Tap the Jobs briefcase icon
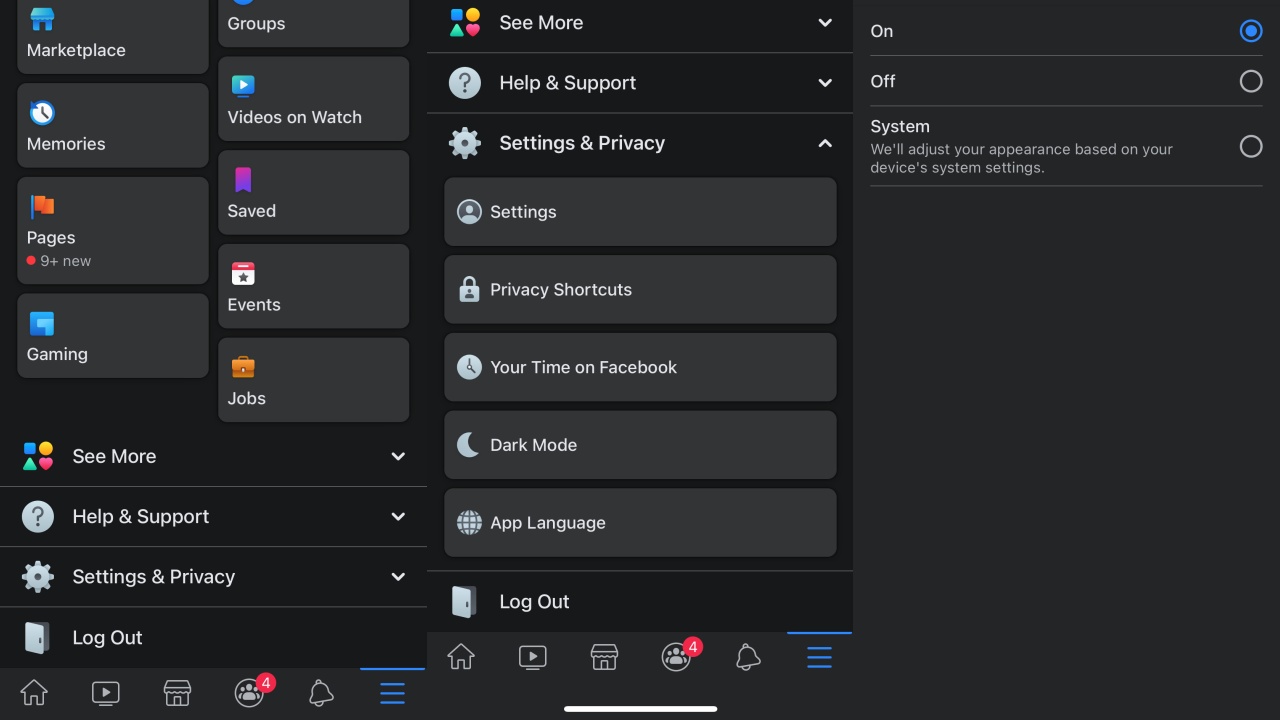The image size is (1280, 720). (243, 367)
